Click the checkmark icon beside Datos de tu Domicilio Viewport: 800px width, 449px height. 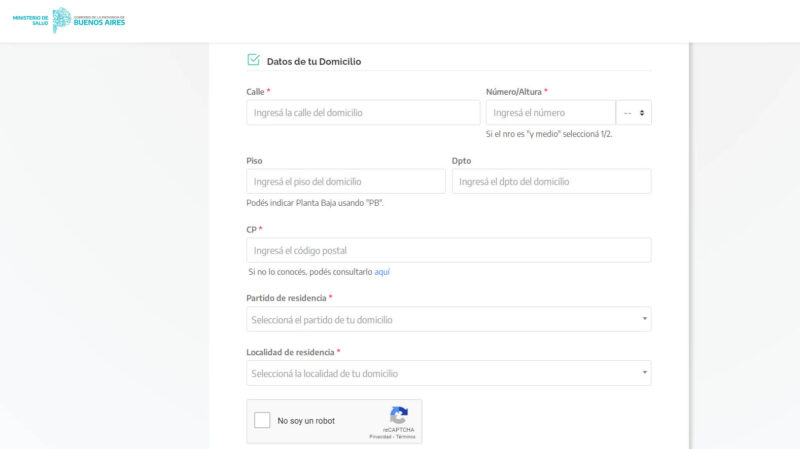(x=253, y=60)
